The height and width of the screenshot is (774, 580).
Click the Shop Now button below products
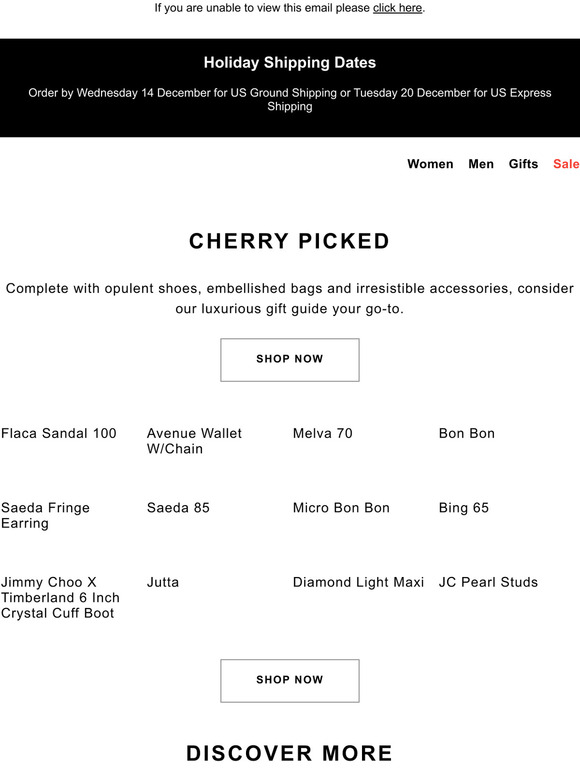pyautogui.click(x=290, y=681)
